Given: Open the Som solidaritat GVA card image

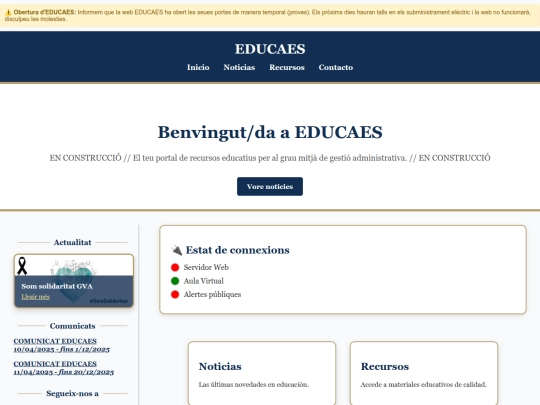Looking at the screenshot, I should tap(74, 281).
